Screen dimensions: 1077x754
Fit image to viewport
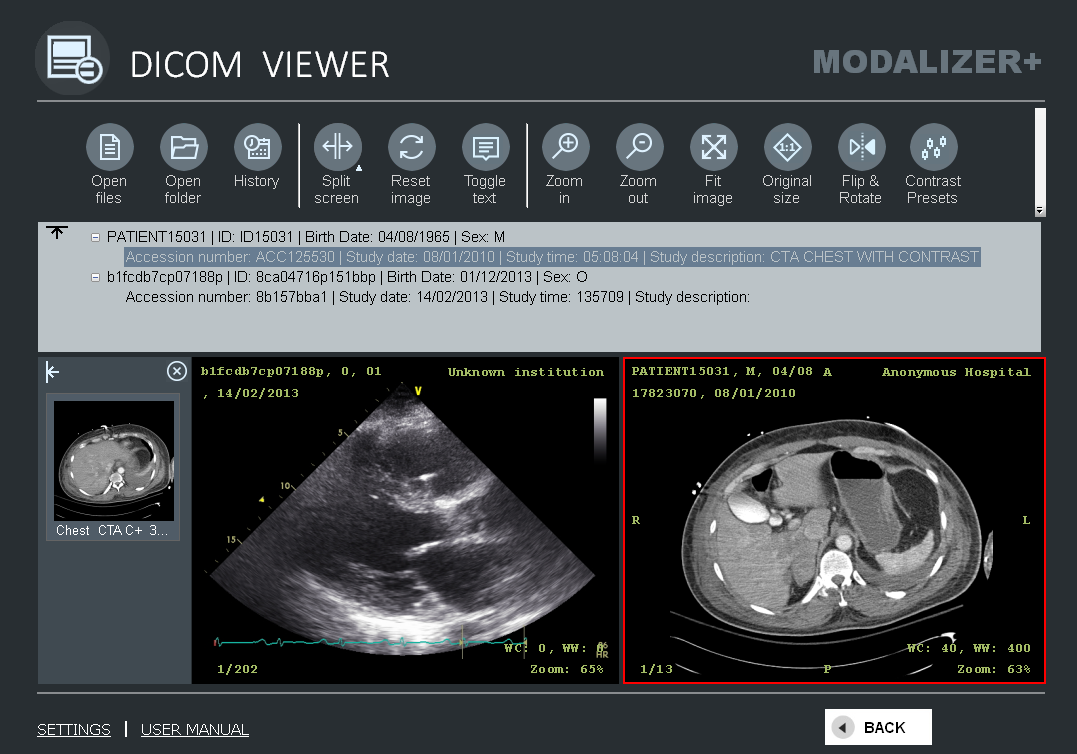713,148
